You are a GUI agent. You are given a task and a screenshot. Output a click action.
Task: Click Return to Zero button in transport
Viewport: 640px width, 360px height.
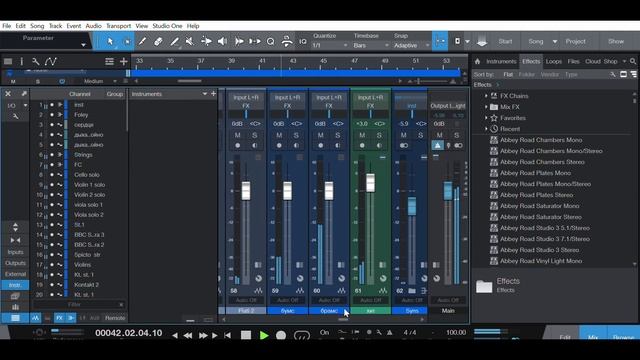point(227,336)
